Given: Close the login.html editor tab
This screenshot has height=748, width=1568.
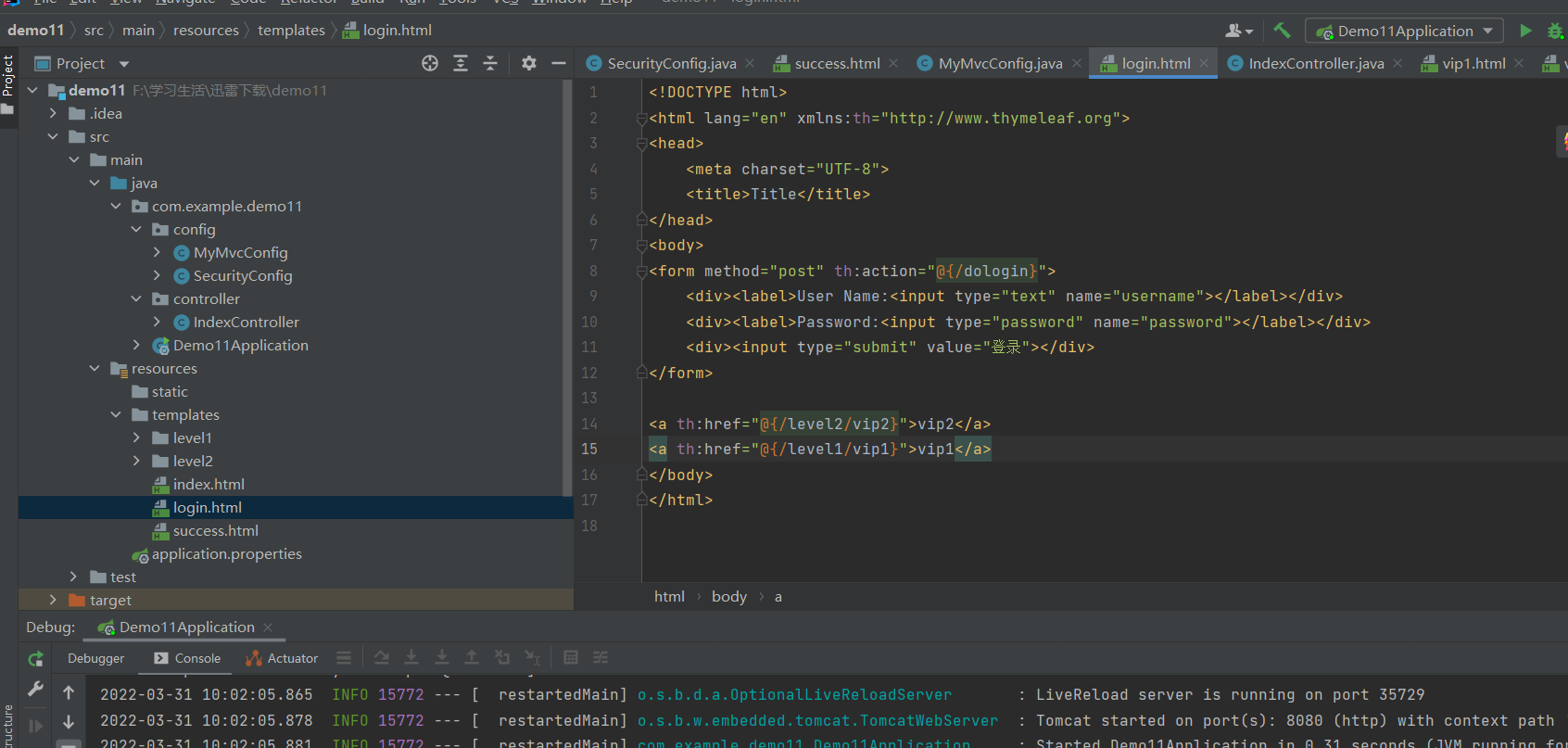Looking at the screenshot, I should tap(1204, 63).
